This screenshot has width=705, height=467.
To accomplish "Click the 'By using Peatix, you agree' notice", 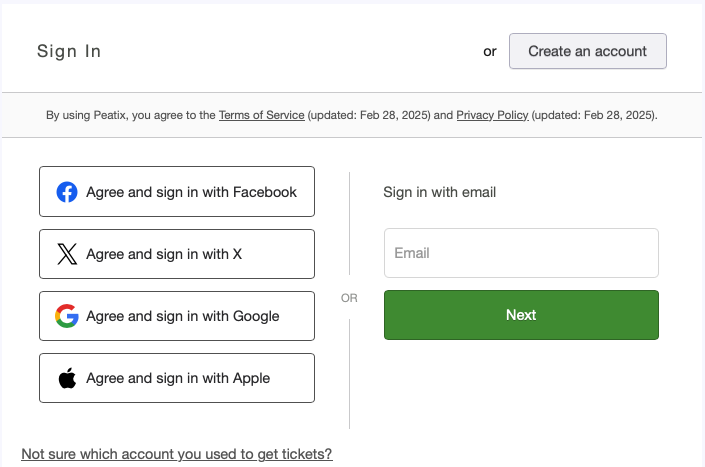I will click(x=130, y=115).
